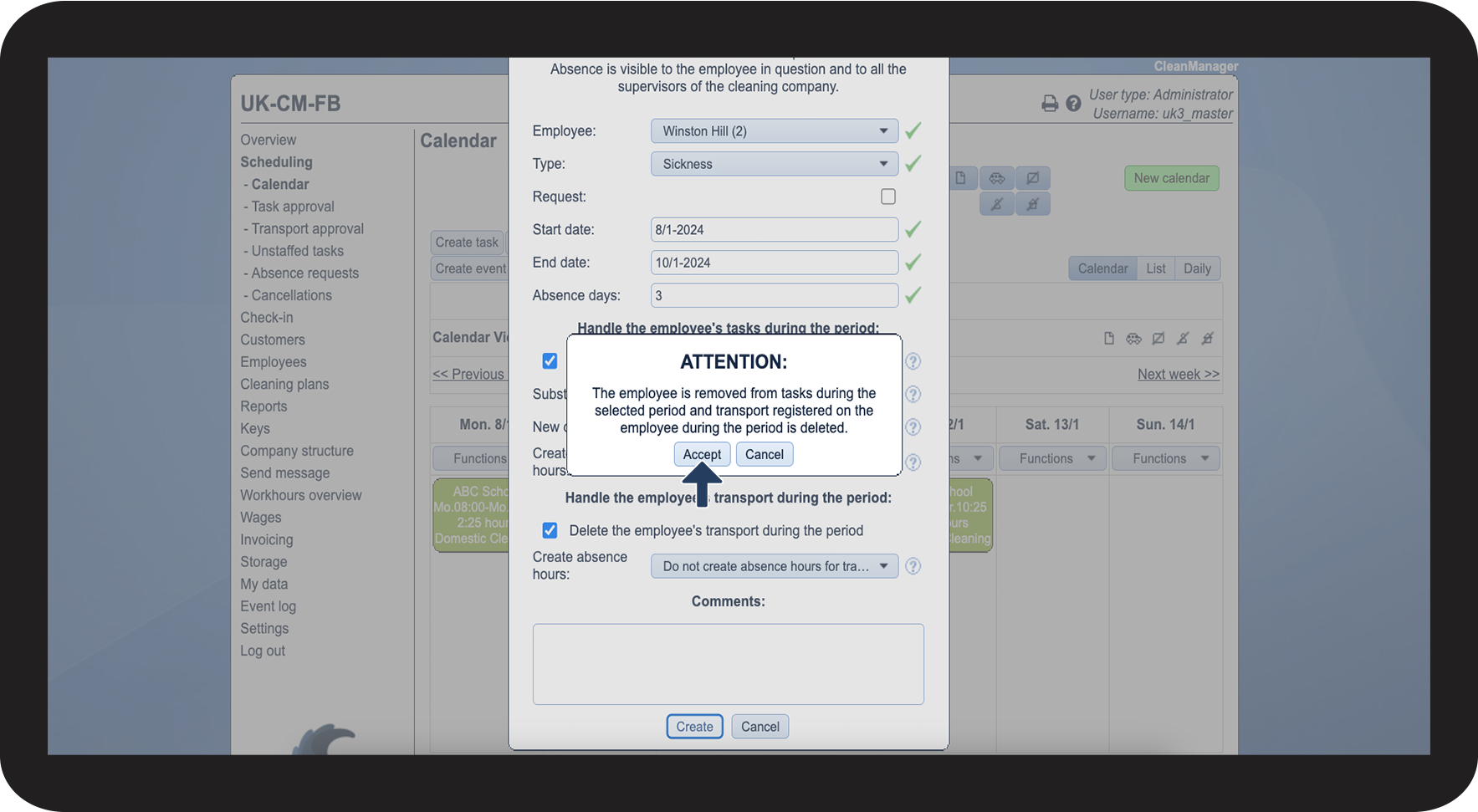This screenshot has height=812, width=1478.
Task: Open the 'Do not create absence hours' dropdown
Action: pyautogui.click(x=775, y=566)
